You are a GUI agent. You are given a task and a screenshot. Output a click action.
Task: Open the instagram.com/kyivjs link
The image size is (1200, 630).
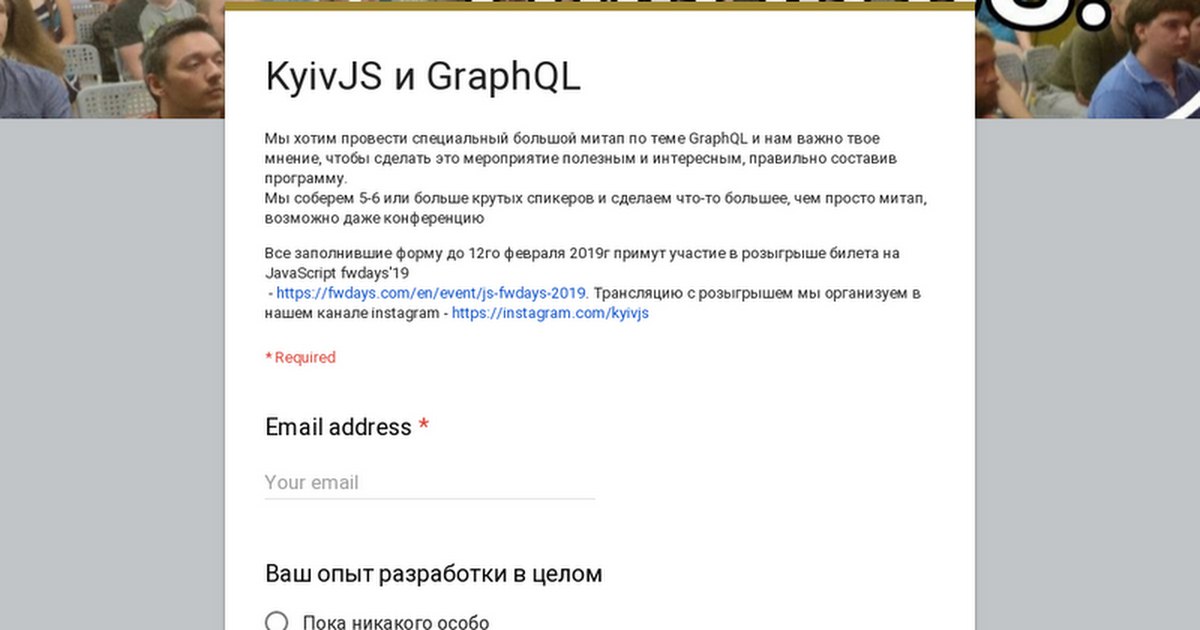pyautogui.click(x=550, y=313)
